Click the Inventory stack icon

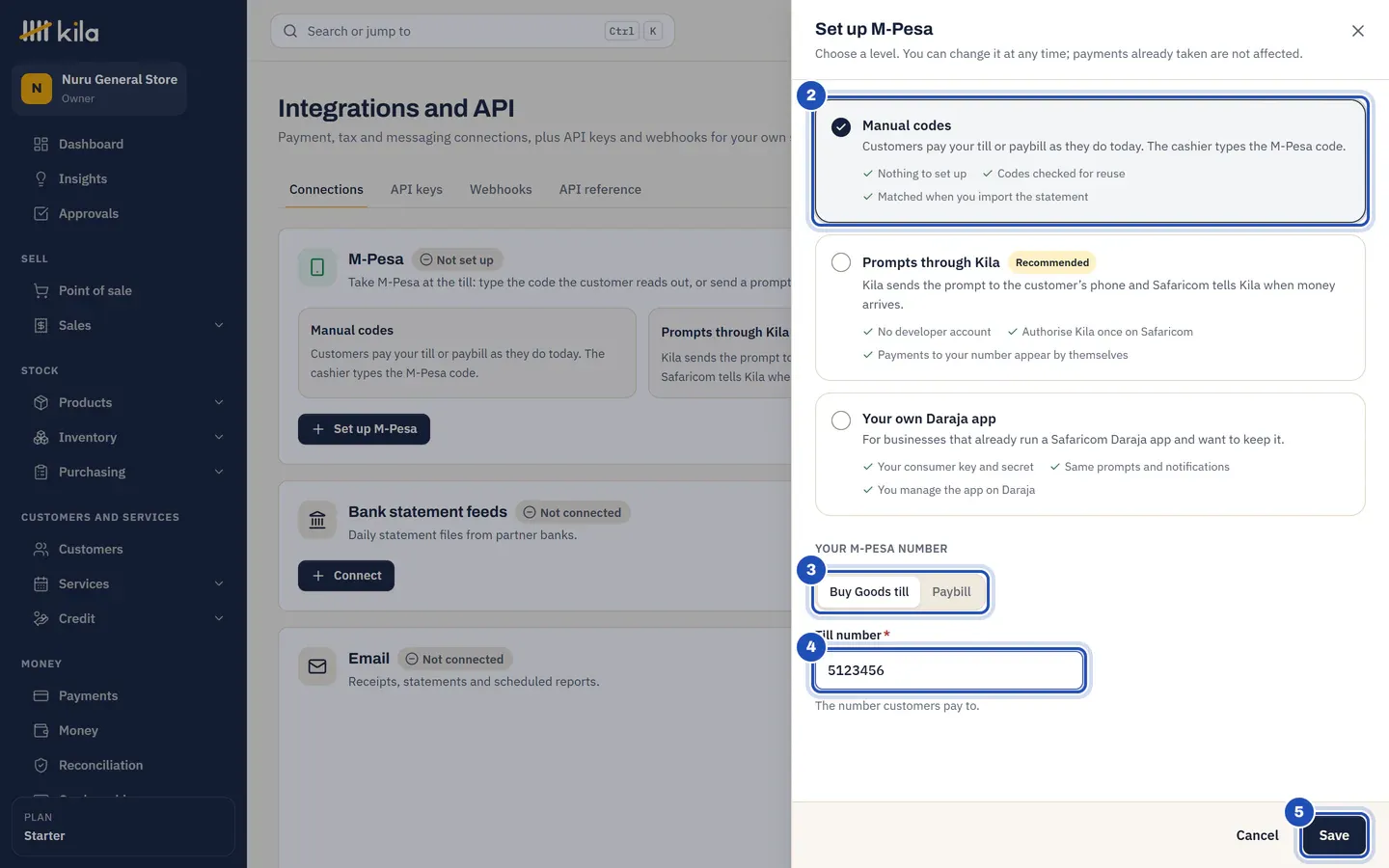click(41, 438)
